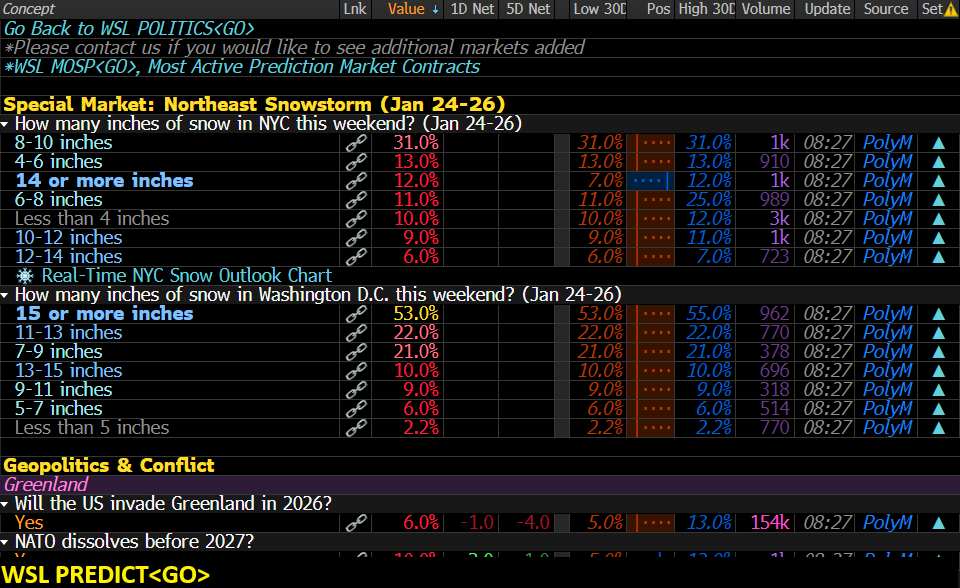960x588 pixels.
Task: Click alert triangle for Less than 4 inches
Action: click(938, 219)
